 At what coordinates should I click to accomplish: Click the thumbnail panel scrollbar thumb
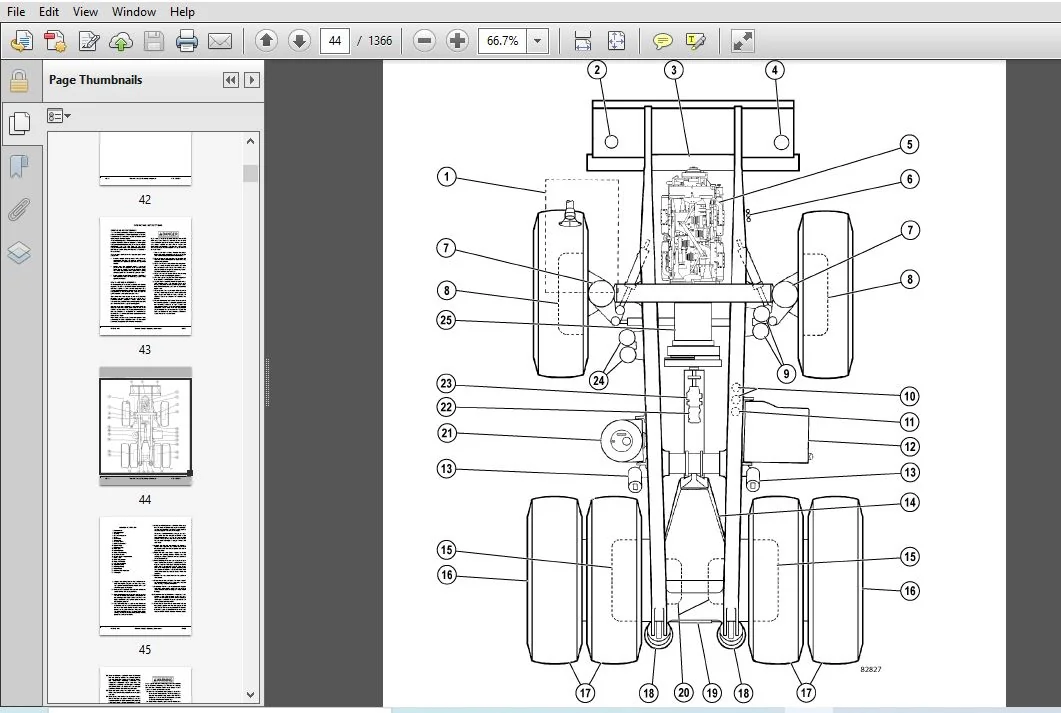coord(250,173)
